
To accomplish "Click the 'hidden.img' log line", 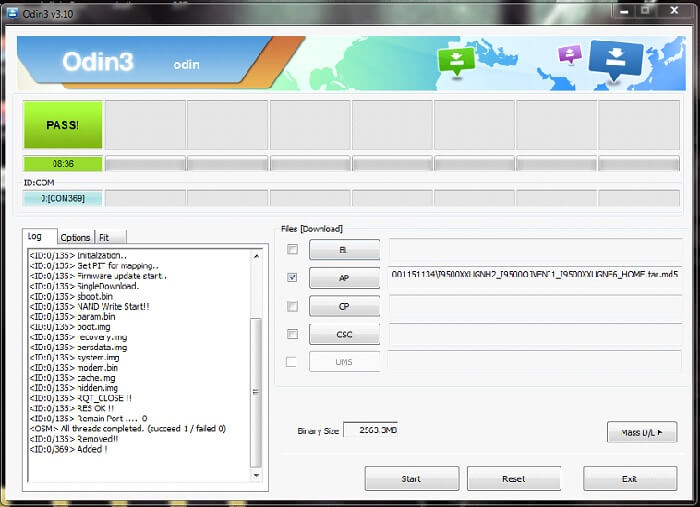I will (74, 388).
